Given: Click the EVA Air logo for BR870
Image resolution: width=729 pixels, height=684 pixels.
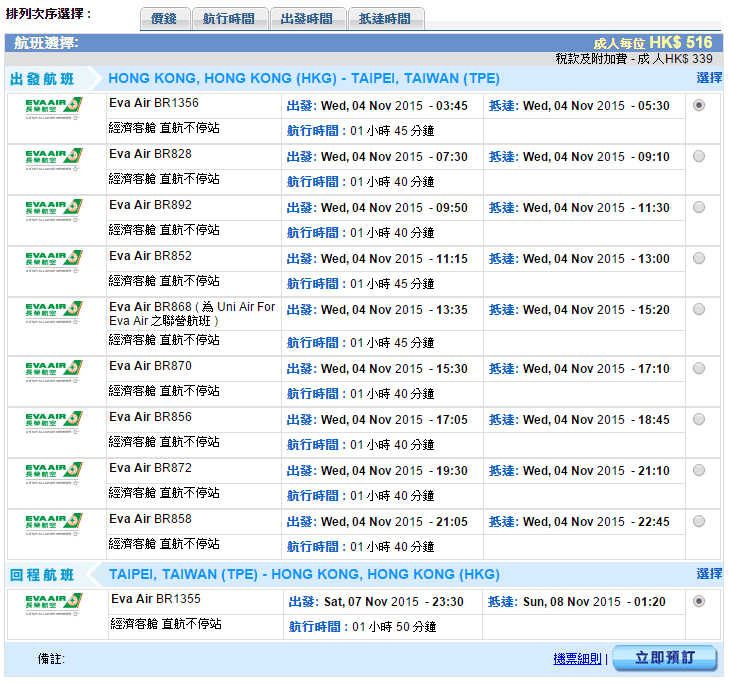Looking at the screenshot, I should point(54,371).
